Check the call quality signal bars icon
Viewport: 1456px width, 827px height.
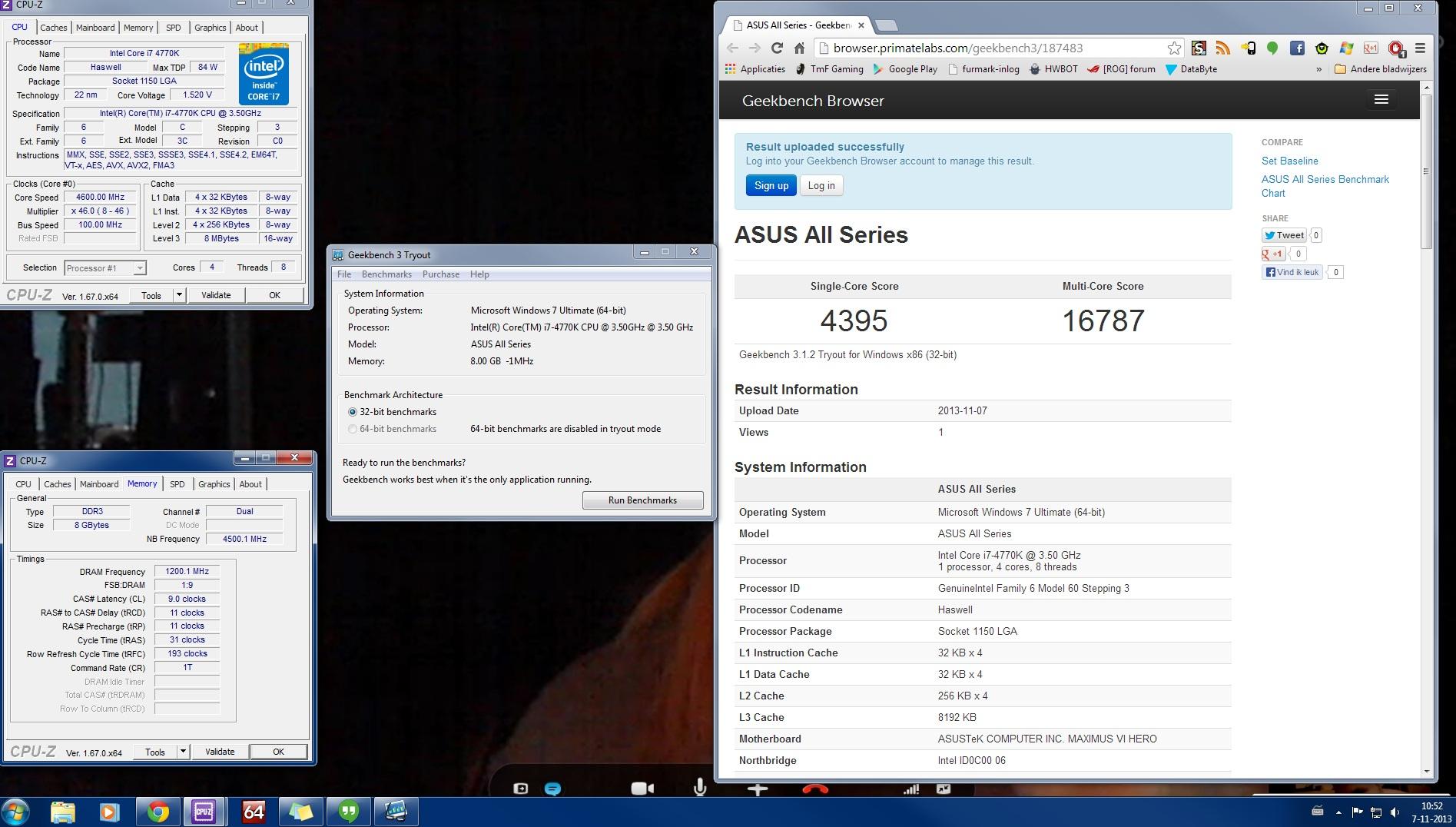pyautogui.click(x=911, y=789)
